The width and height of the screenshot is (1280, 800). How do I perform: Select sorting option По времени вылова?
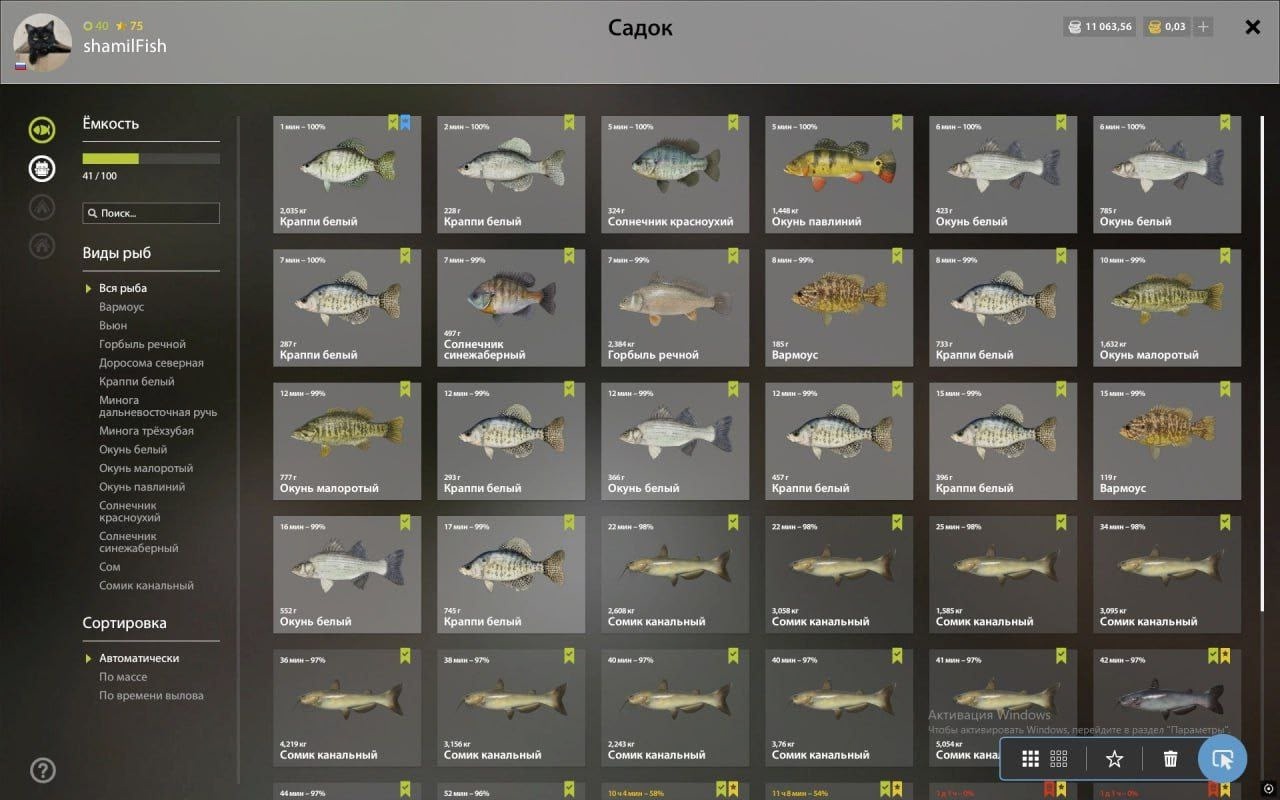point(151,695)
